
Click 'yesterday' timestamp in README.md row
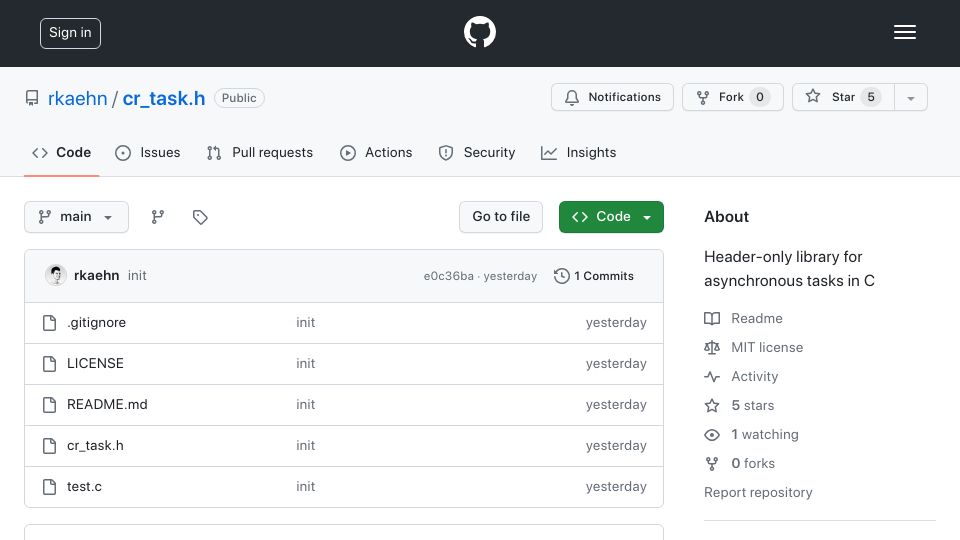(616, 405)
